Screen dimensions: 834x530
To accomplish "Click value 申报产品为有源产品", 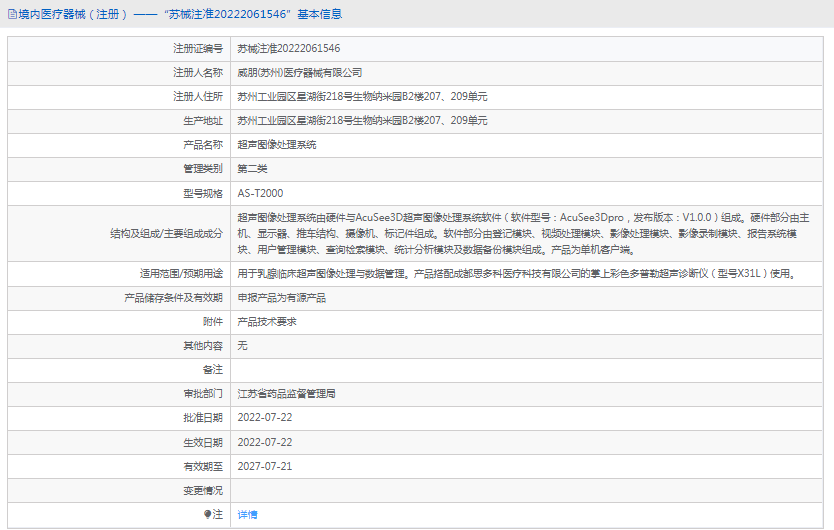I will click(281, 297).
